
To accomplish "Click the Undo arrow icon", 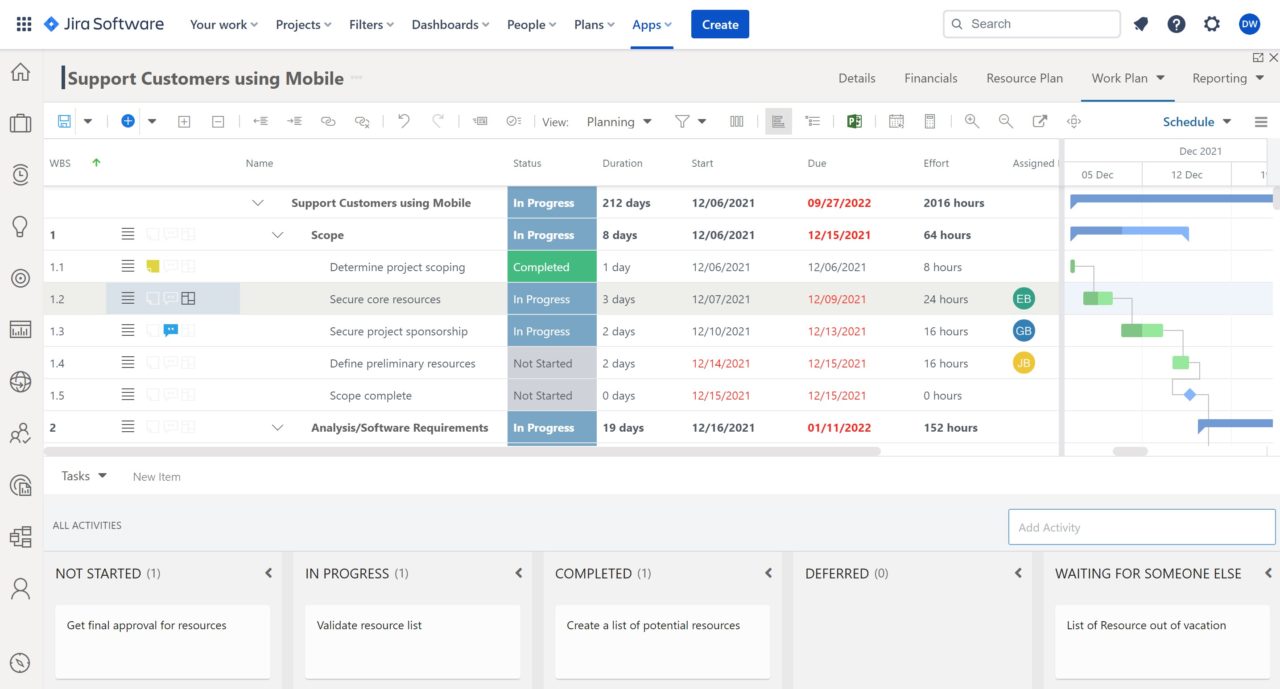I will tap(403, 120).
